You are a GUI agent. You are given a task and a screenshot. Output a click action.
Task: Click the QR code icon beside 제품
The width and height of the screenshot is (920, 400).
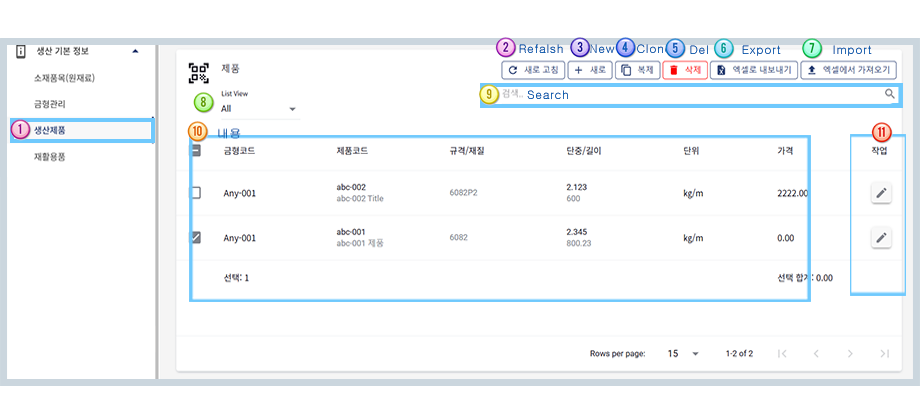click(x=198, y=72)
